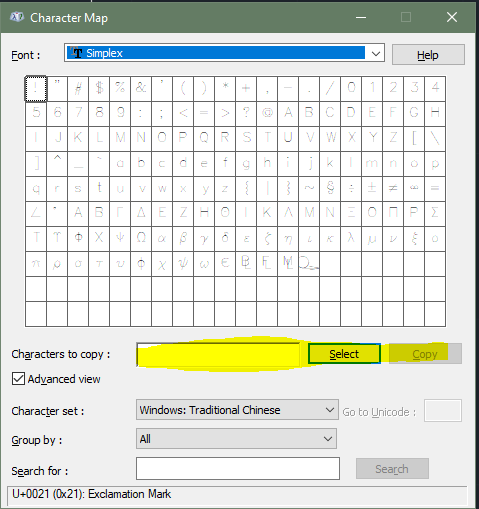Select the Greek beta β character cell

(x=183, y=239)
